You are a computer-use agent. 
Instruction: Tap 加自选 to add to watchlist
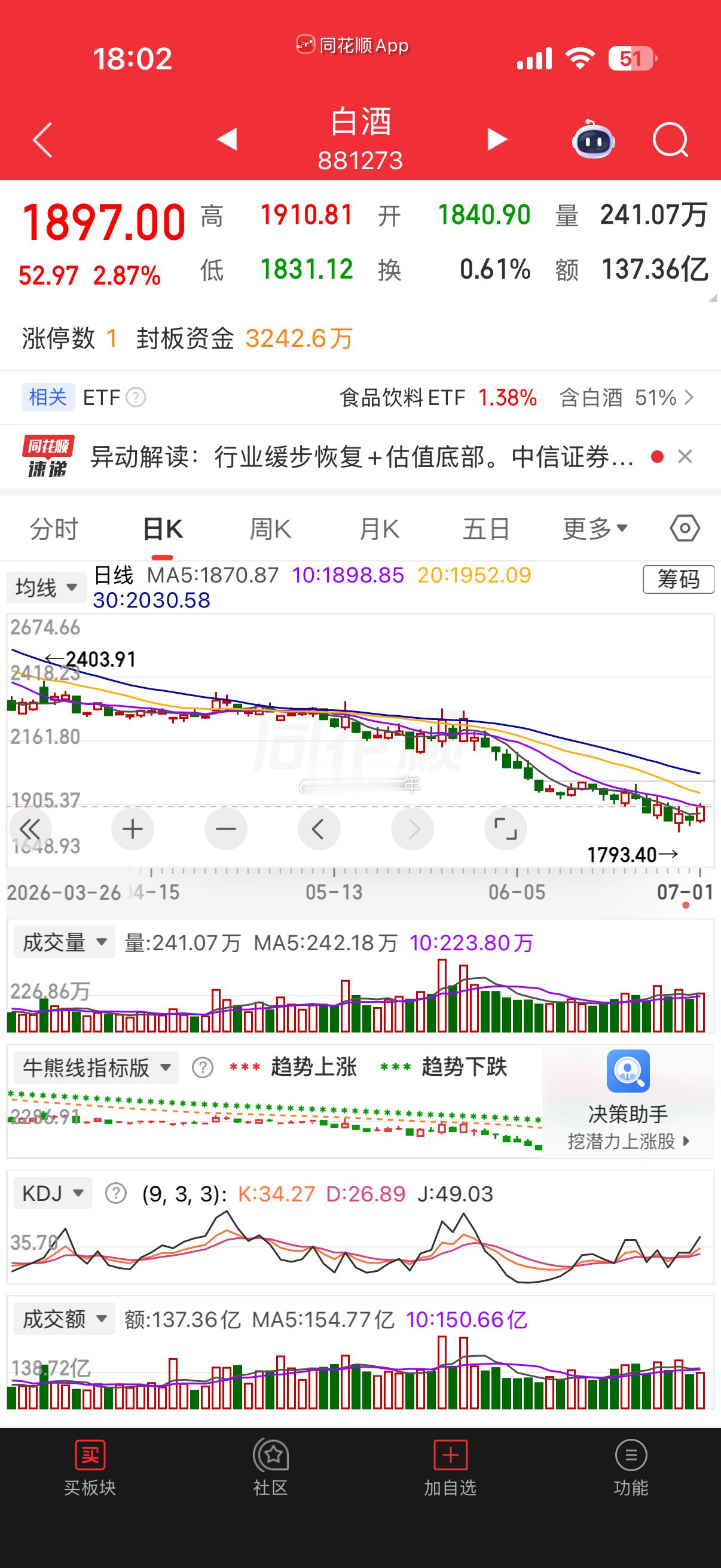tap(450, 1468)
